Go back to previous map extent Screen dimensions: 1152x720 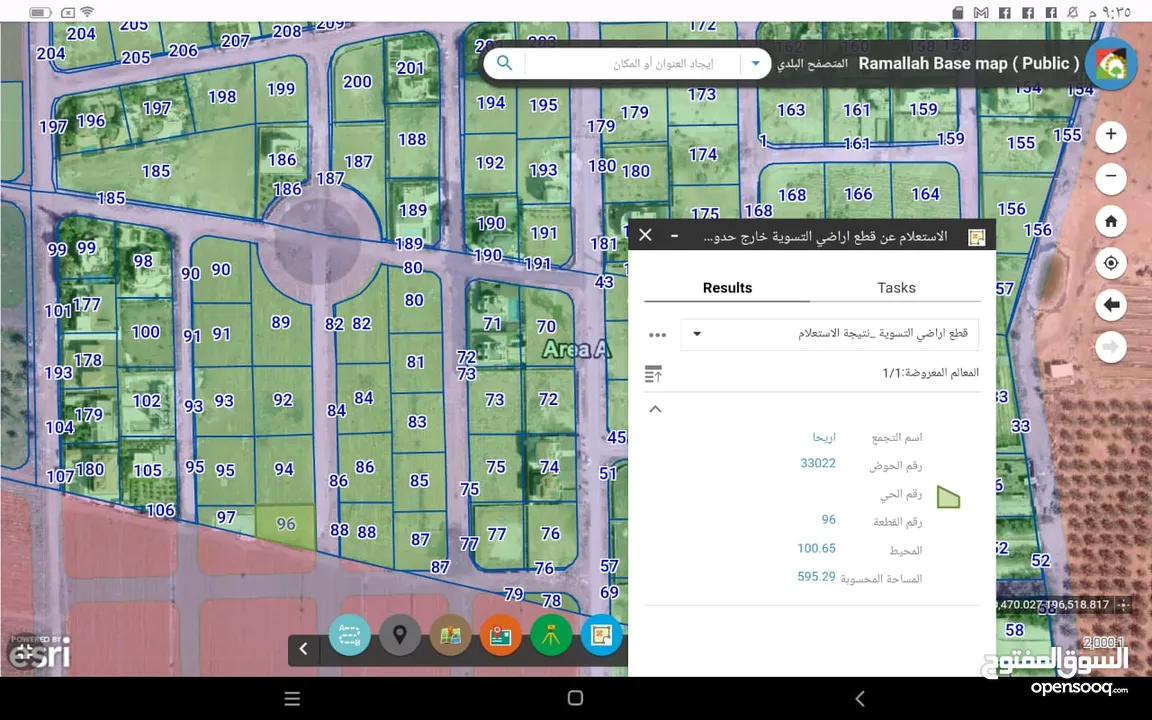(1111, 305)
